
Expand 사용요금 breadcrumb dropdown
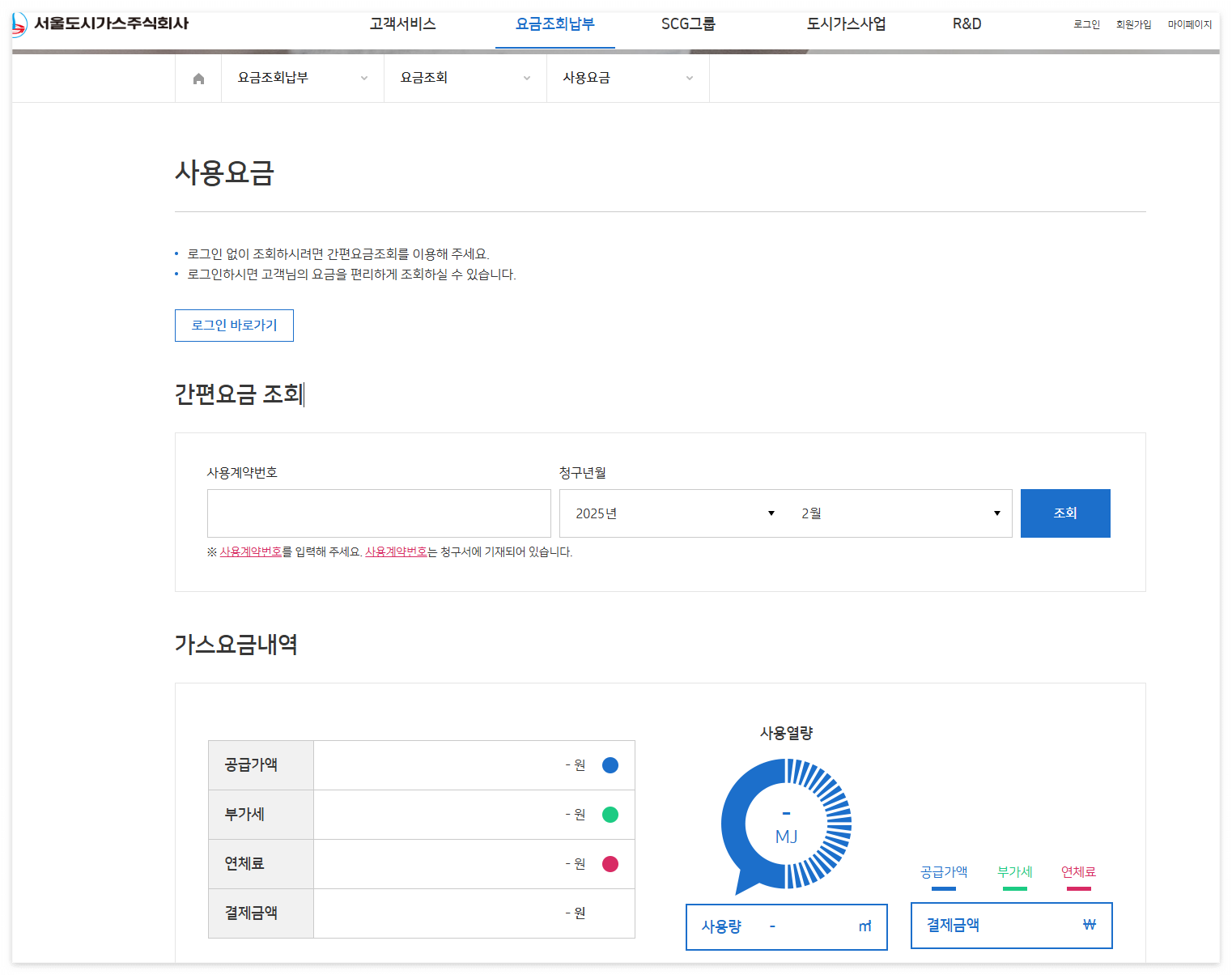(628, 78)
